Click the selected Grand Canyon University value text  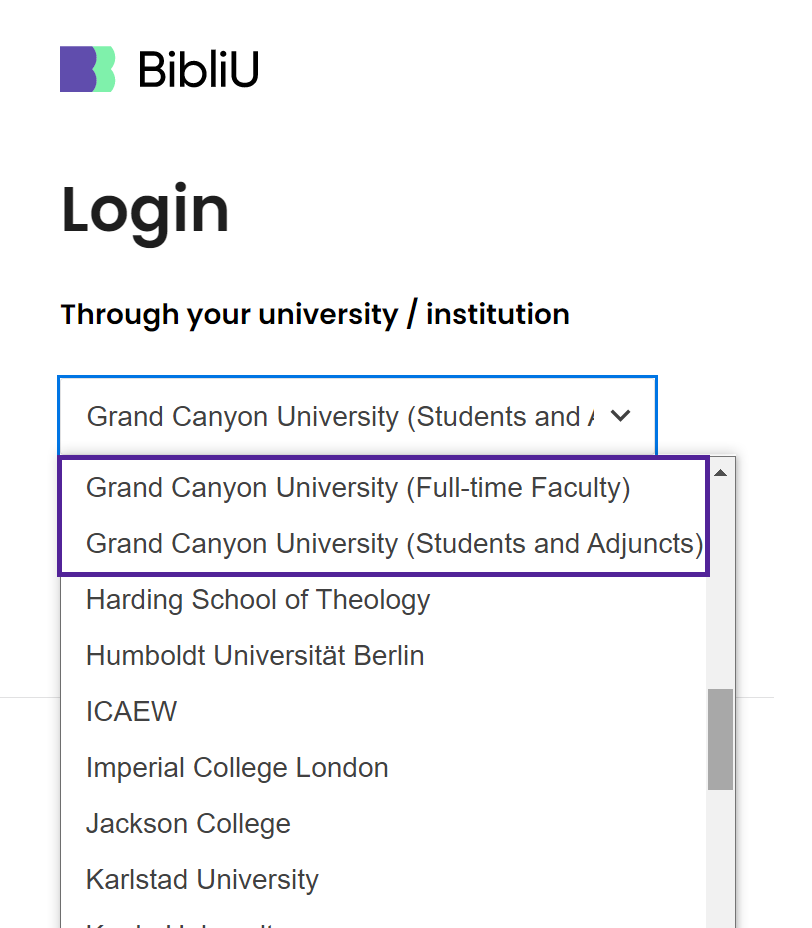(x=340, y=417)
